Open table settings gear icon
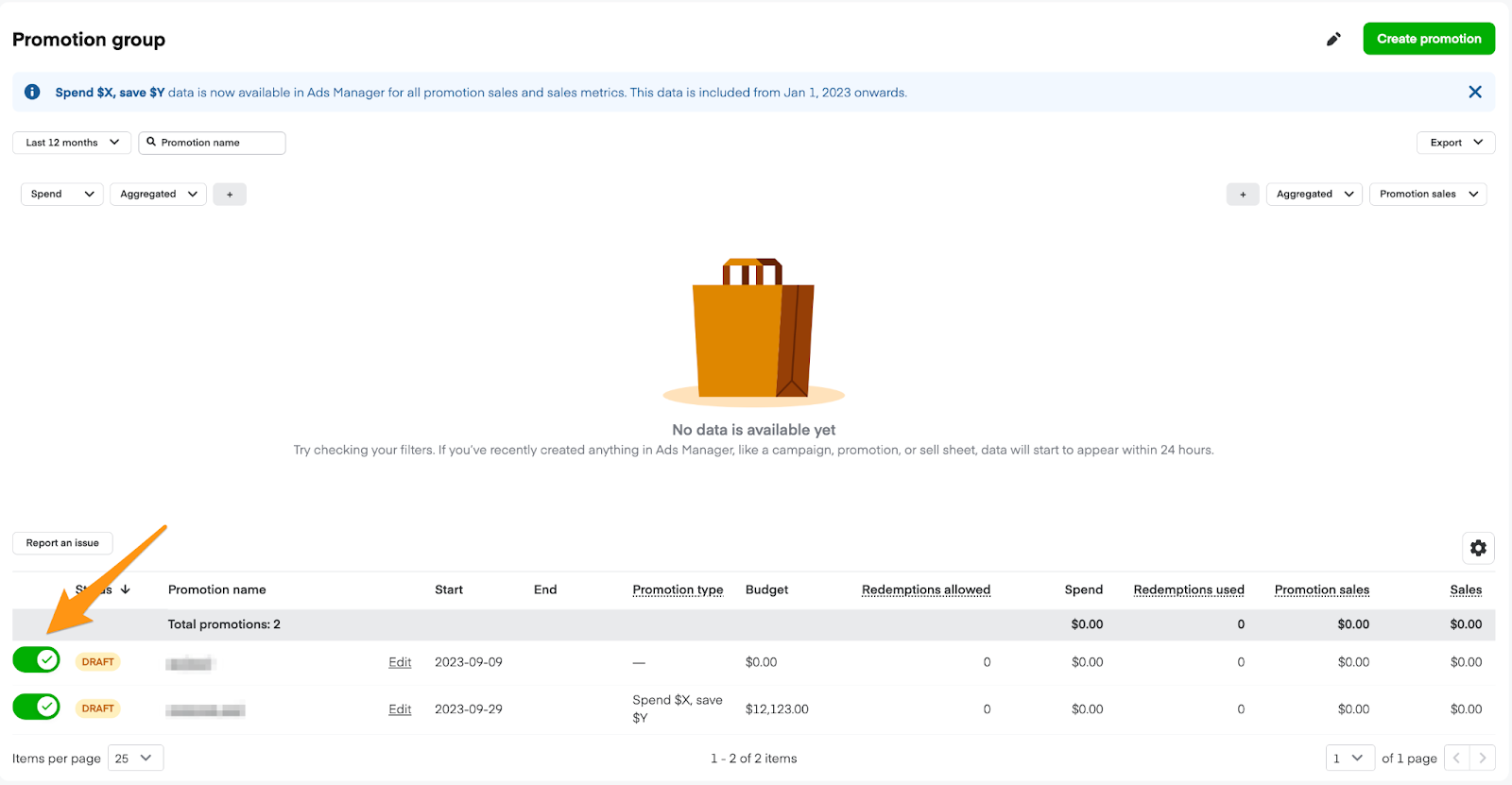 coord(1478,548)
